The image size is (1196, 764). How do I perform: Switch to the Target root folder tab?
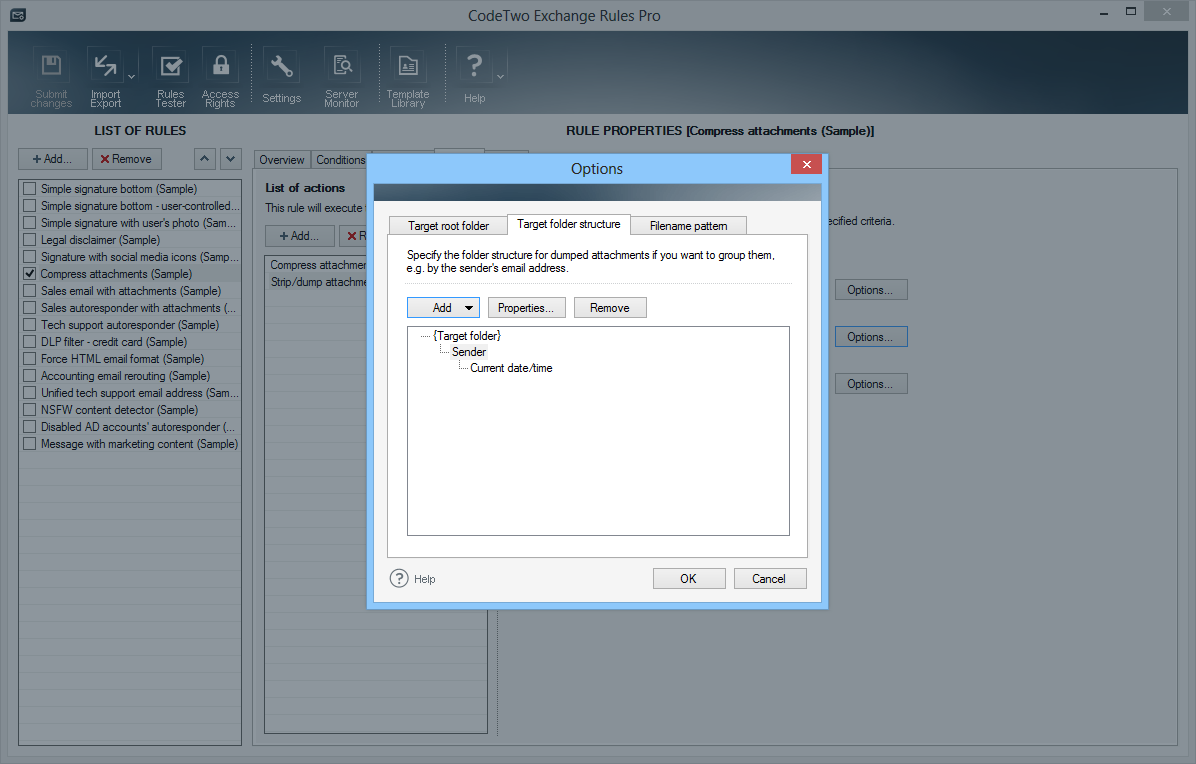click(x=448, y=226)
